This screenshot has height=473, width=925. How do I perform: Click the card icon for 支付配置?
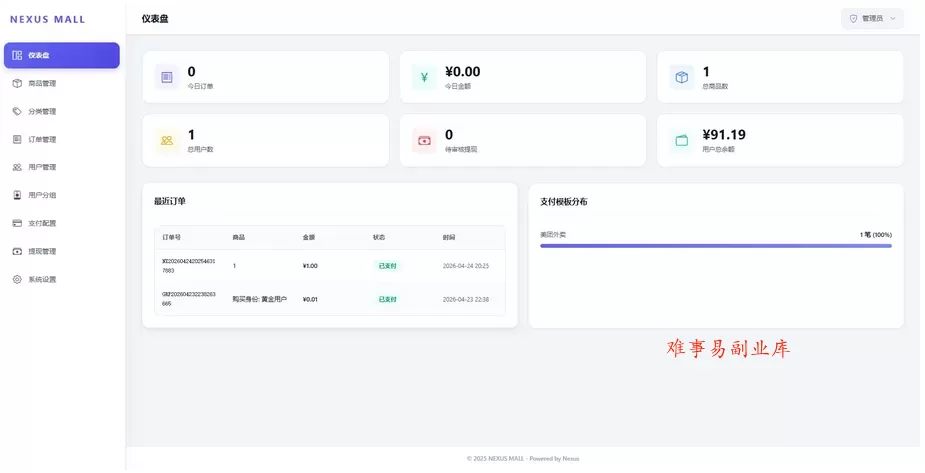tap(17, 224)
